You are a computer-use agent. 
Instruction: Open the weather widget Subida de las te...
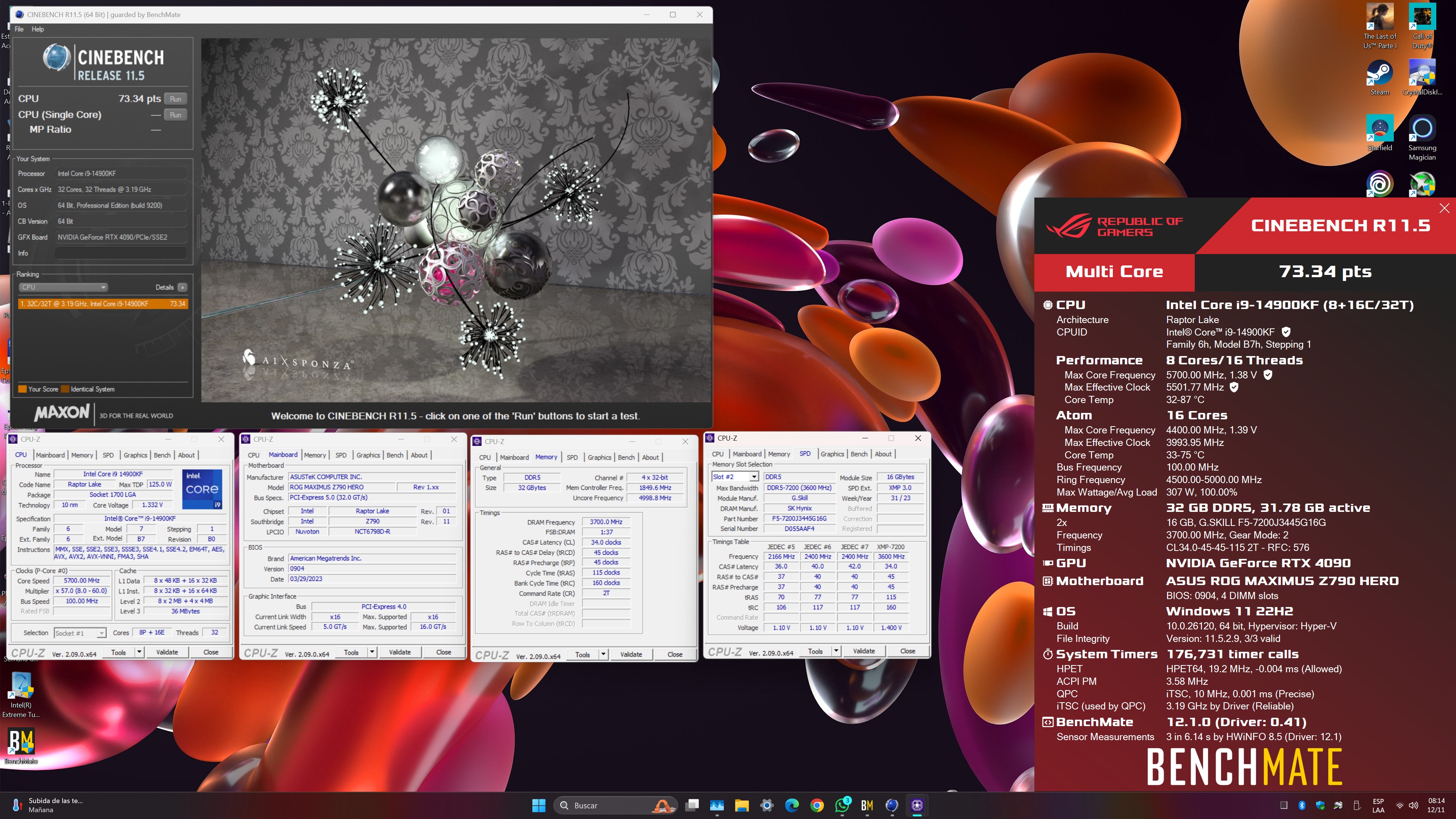pyautogui.click(x=48, y=805)
